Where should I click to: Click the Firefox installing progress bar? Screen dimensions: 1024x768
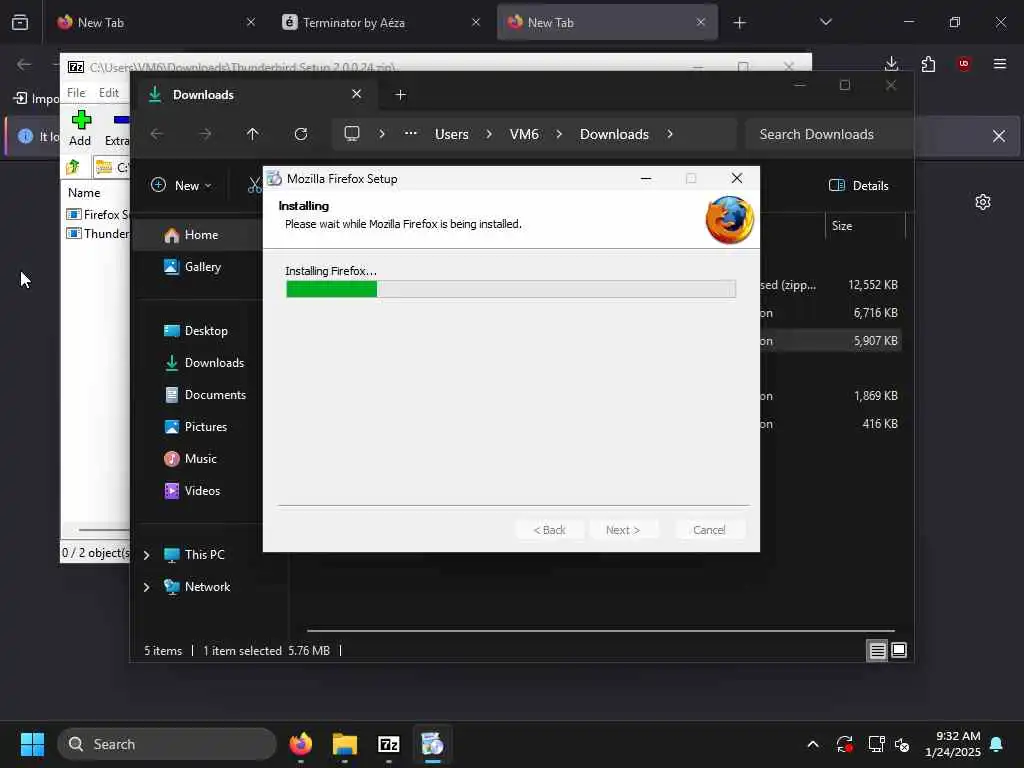coord(511,289)
